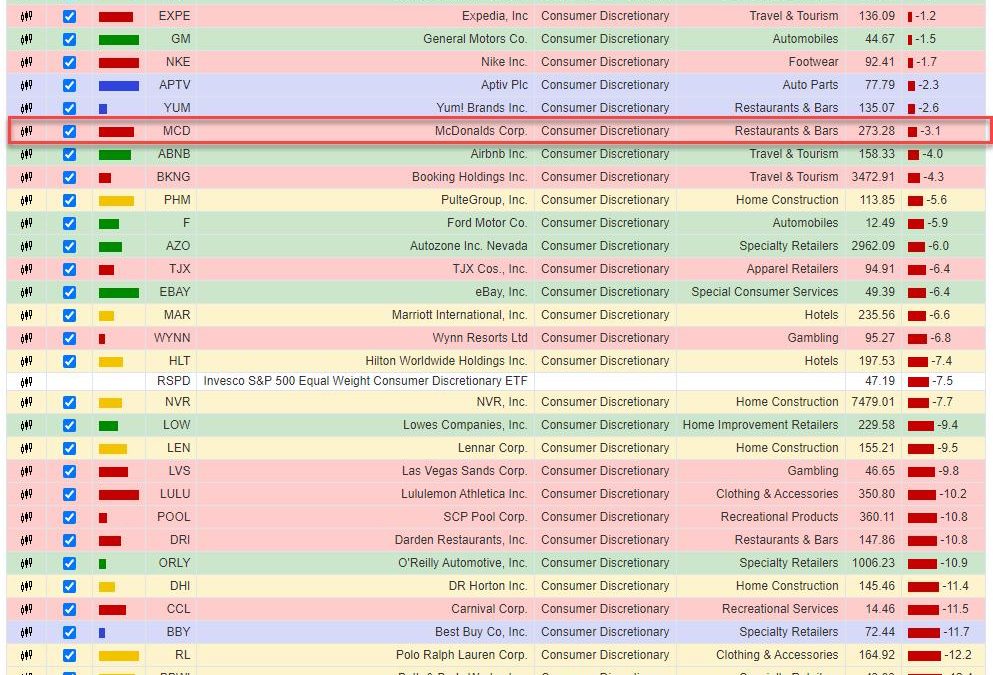Toggle the Airbnb ABNB checkbox
Viewport: 993px width, 675px height.
[70, 154]
